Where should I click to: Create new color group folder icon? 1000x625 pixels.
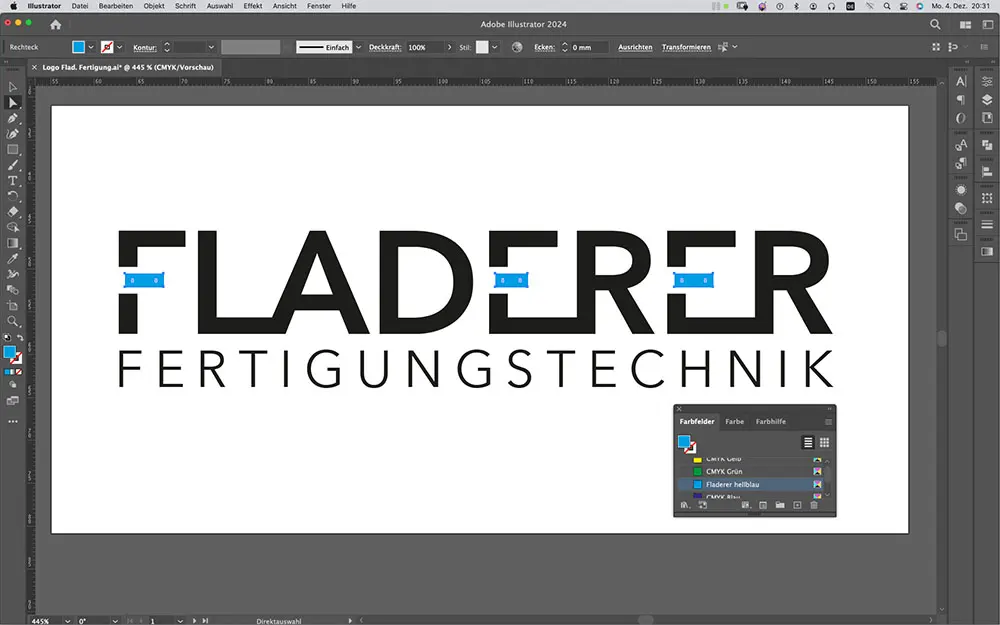coord(780,505)
